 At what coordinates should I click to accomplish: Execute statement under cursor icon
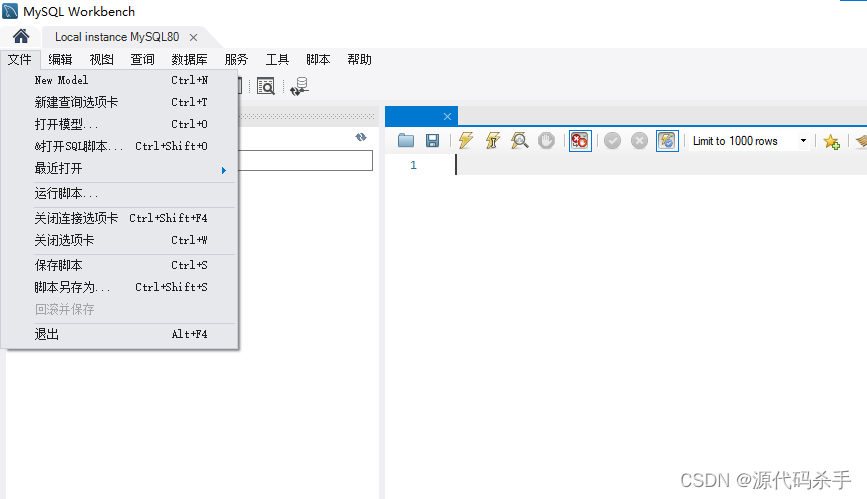492,141
